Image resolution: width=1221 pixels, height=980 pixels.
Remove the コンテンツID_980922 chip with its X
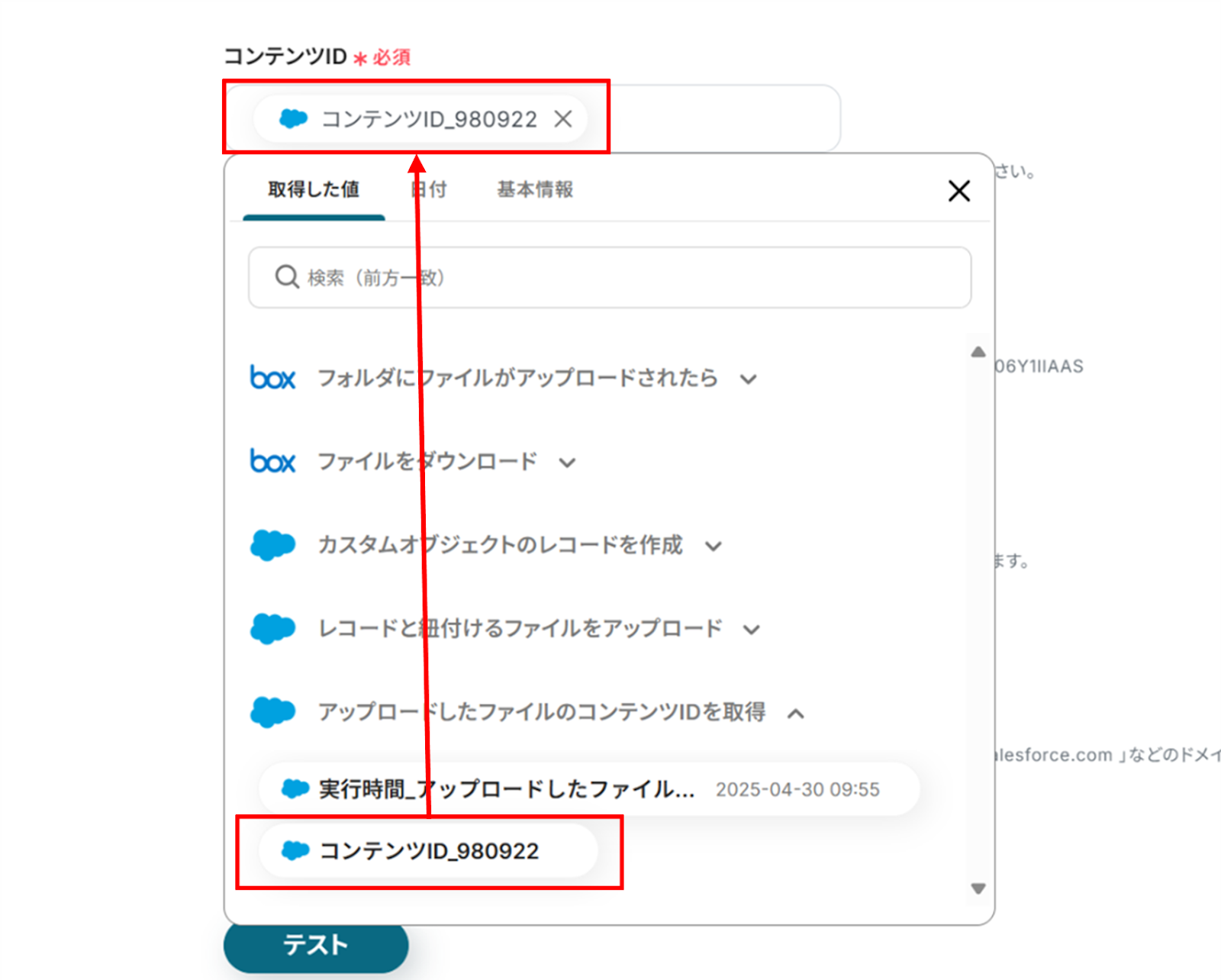tap(563, 119)
